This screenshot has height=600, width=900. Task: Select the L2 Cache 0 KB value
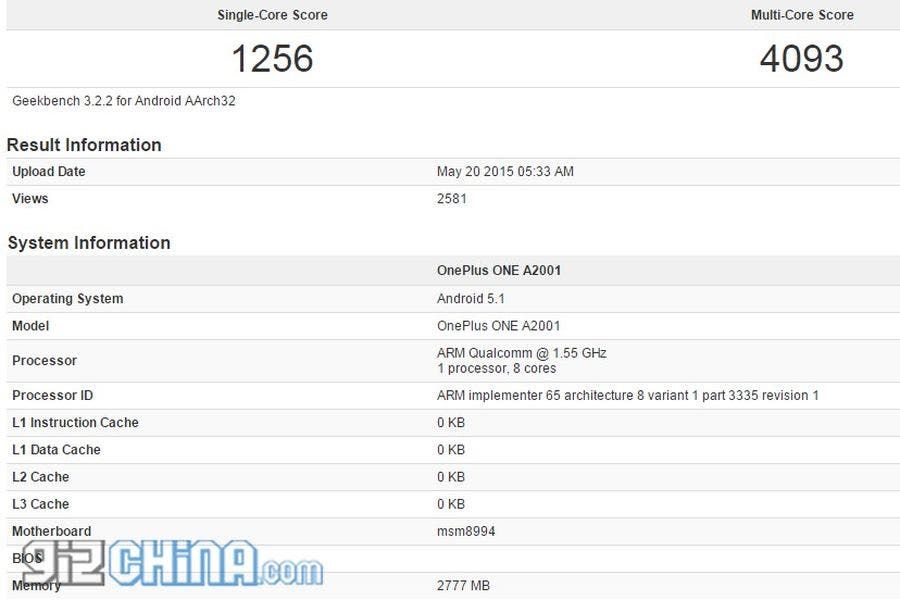[x=451, y=477]
